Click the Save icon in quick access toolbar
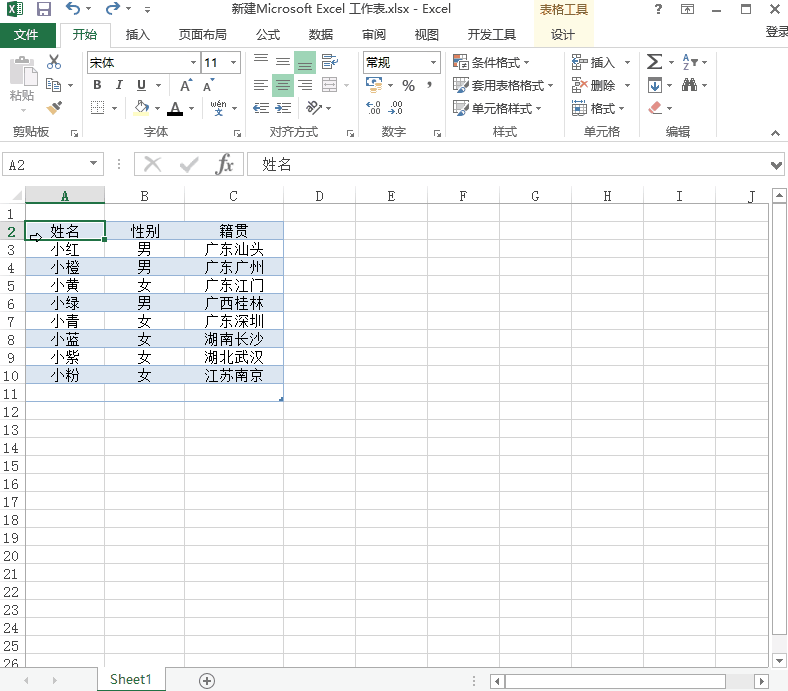 [x=44, y=10]
